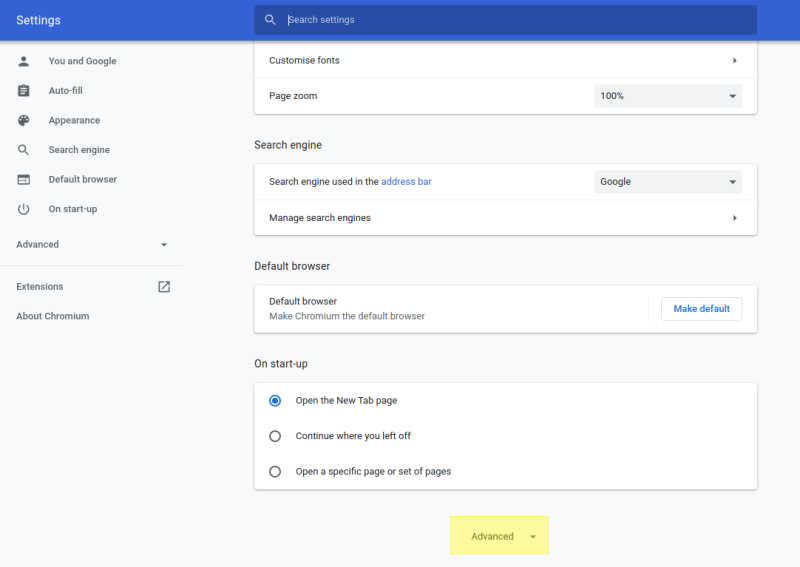The image size is (800, 567).
Task: Click the person icon beside You and Google
Action: pyautogui.click(x=23, y=61)
